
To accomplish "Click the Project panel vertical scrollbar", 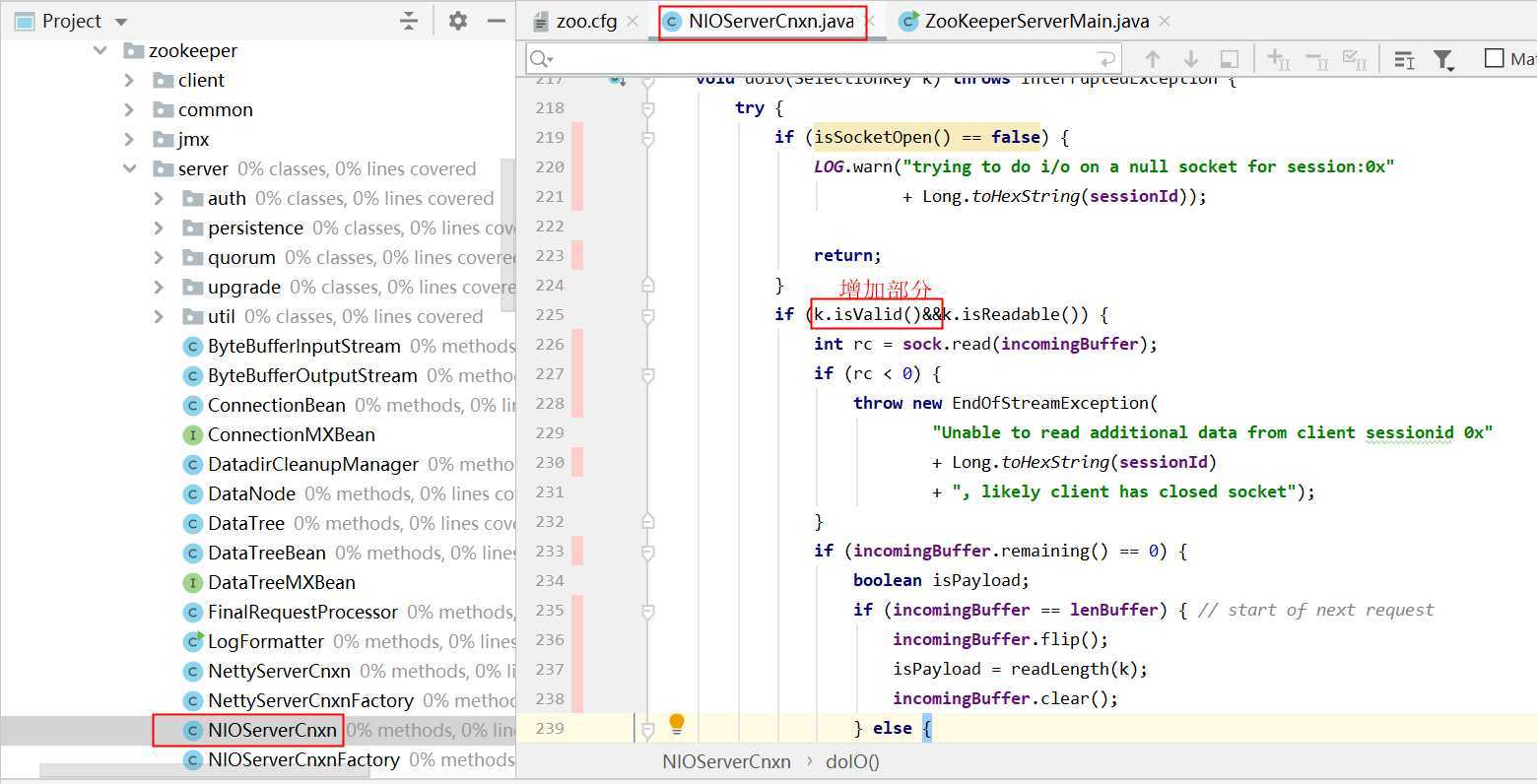I will click(508, 236).
